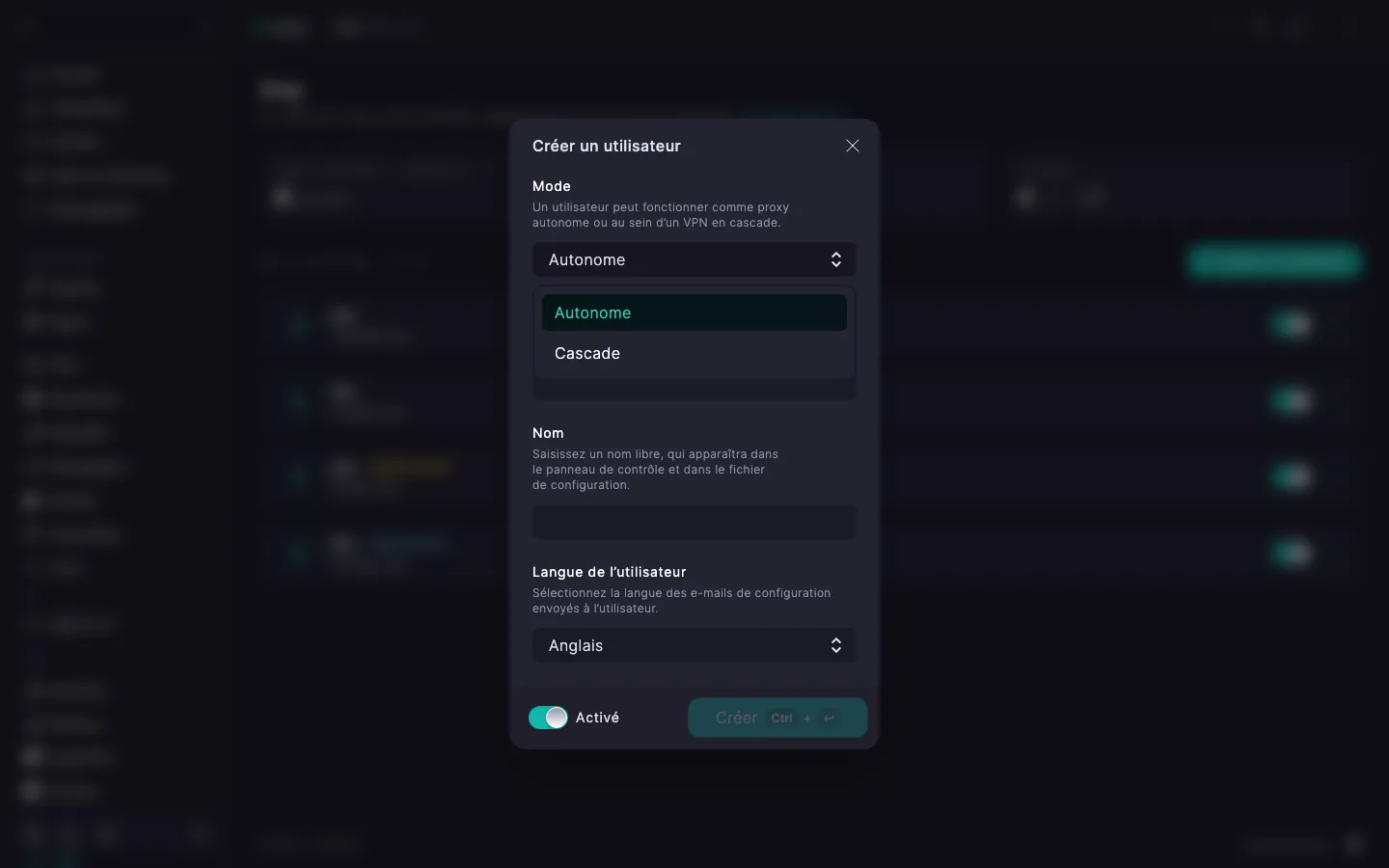Toggle the fourth blurred row's switch
The image size is (1389, 868).
(x=1292, y=553)
